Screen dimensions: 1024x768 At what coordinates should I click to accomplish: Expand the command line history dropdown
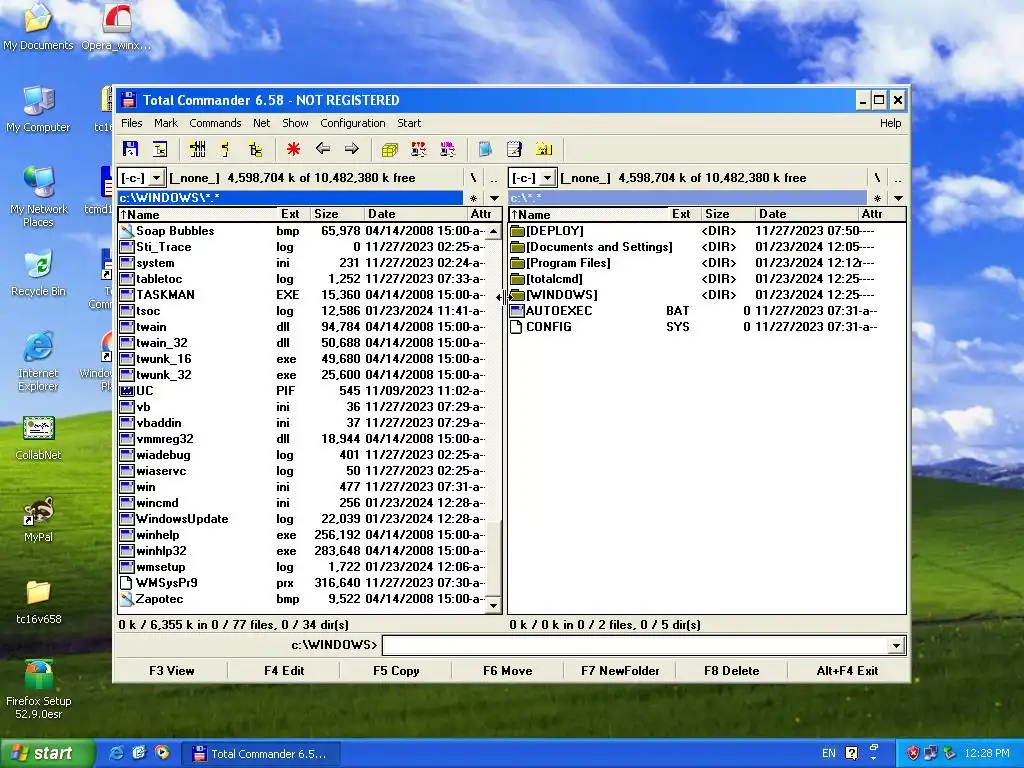[897, 646]
